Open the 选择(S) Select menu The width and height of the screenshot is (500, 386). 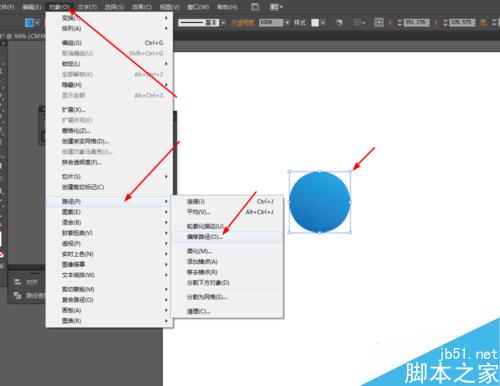tap(114, 7)
